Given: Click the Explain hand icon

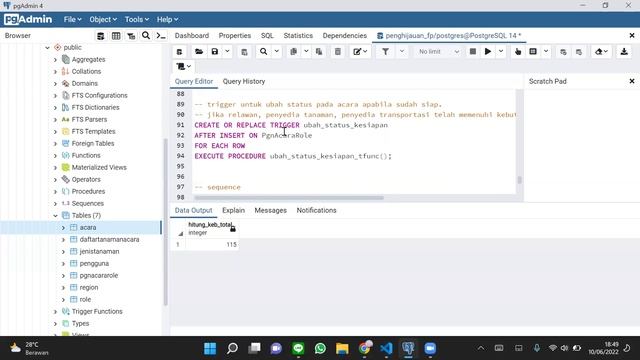Looking at the screenshot, I should [518, 52].
